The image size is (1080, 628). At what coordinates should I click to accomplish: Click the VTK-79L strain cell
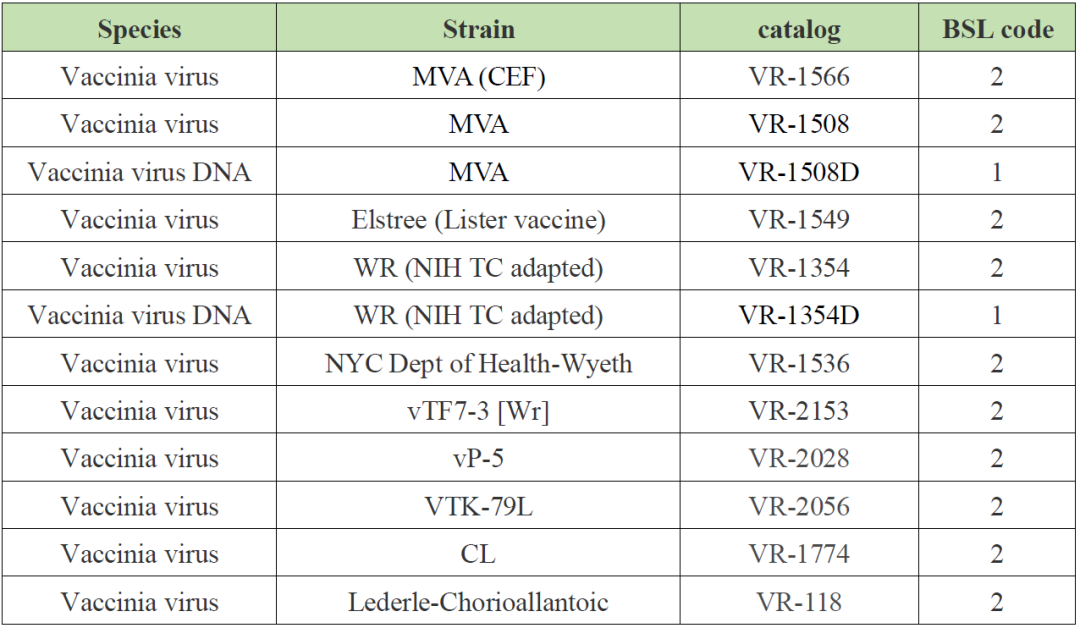pos(478,506)
